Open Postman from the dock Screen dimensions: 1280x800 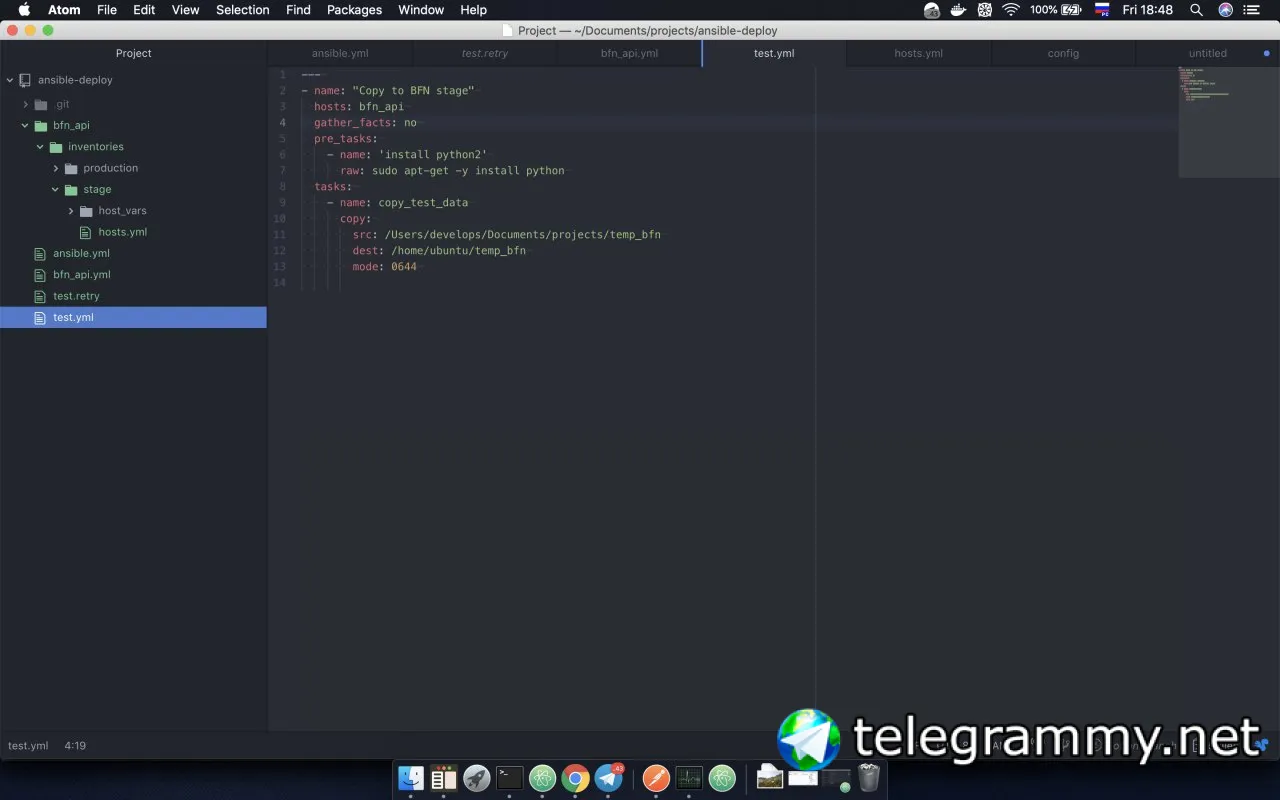656,777
